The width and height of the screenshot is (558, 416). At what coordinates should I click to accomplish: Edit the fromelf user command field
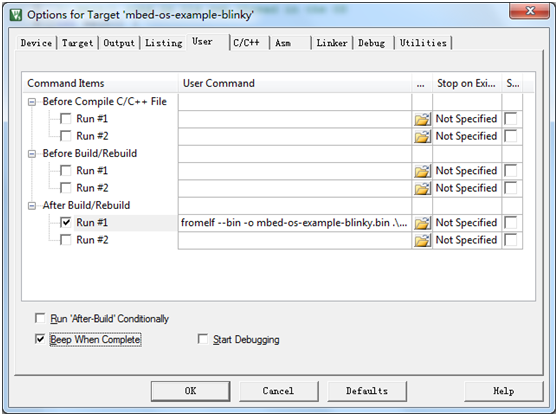pos(295,223)
